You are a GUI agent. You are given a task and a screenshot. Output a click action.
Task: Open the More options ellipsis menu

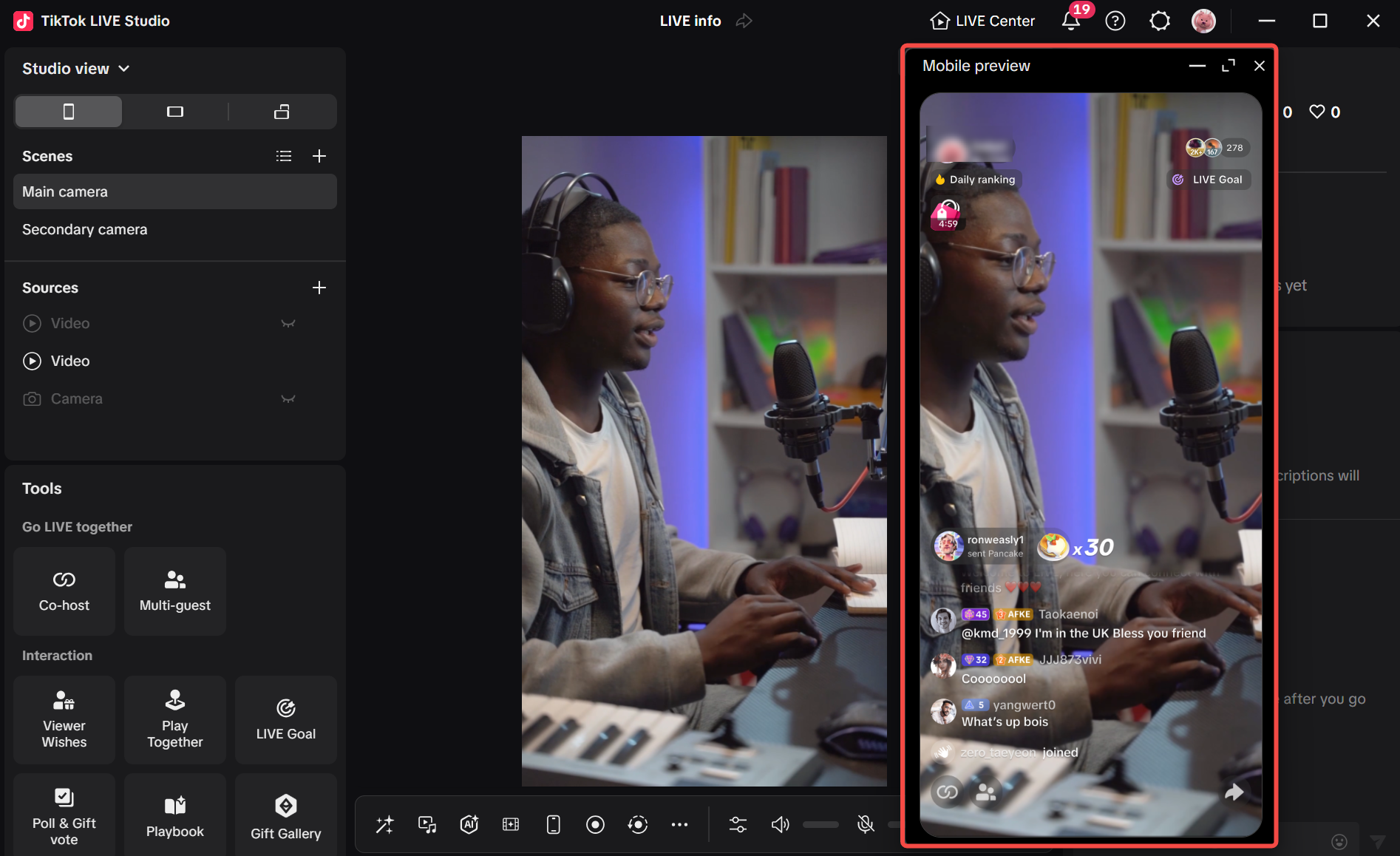679,825
